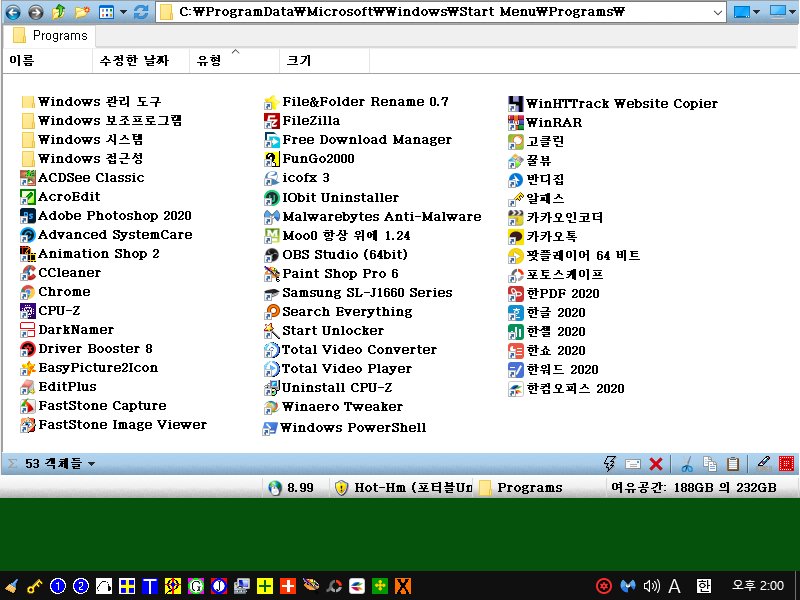Expand the address bar history dropdown
This screenshot has width=800, height=600.
[717, 12]
